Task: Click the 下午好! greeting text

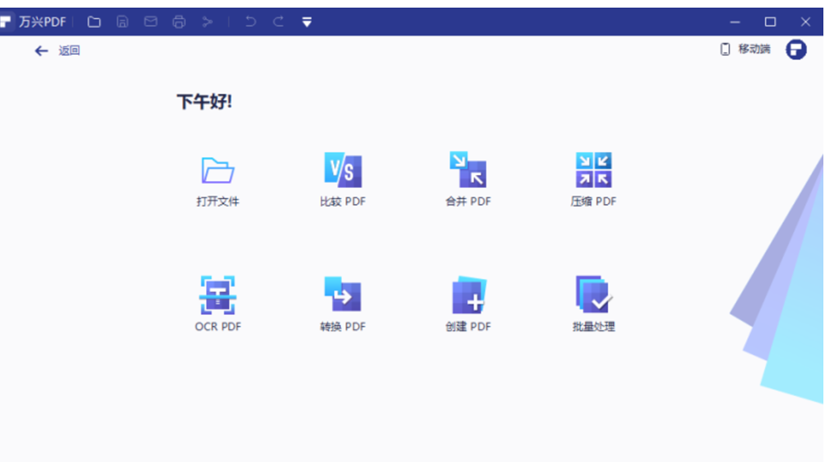Action: click(x=205, y=101)
